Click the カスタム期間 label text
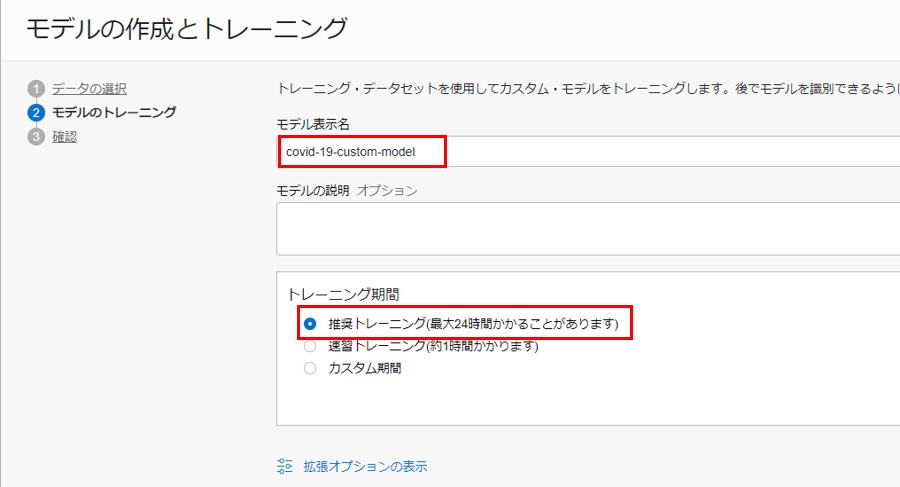 364,368
